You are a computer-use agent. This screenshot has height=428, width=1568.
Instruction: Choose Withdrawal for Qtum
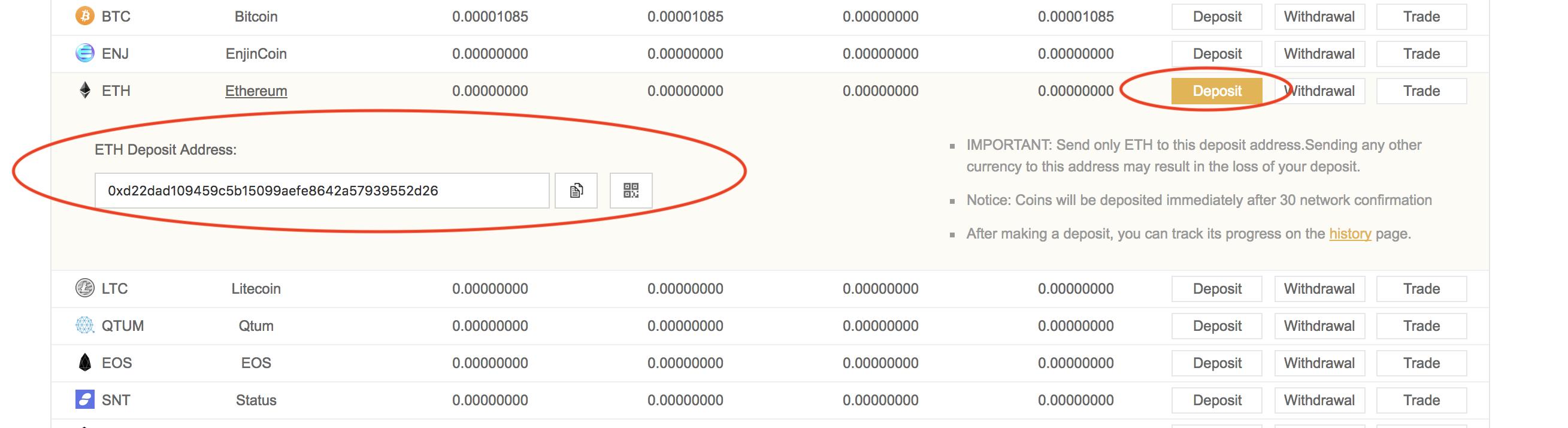1319,325
